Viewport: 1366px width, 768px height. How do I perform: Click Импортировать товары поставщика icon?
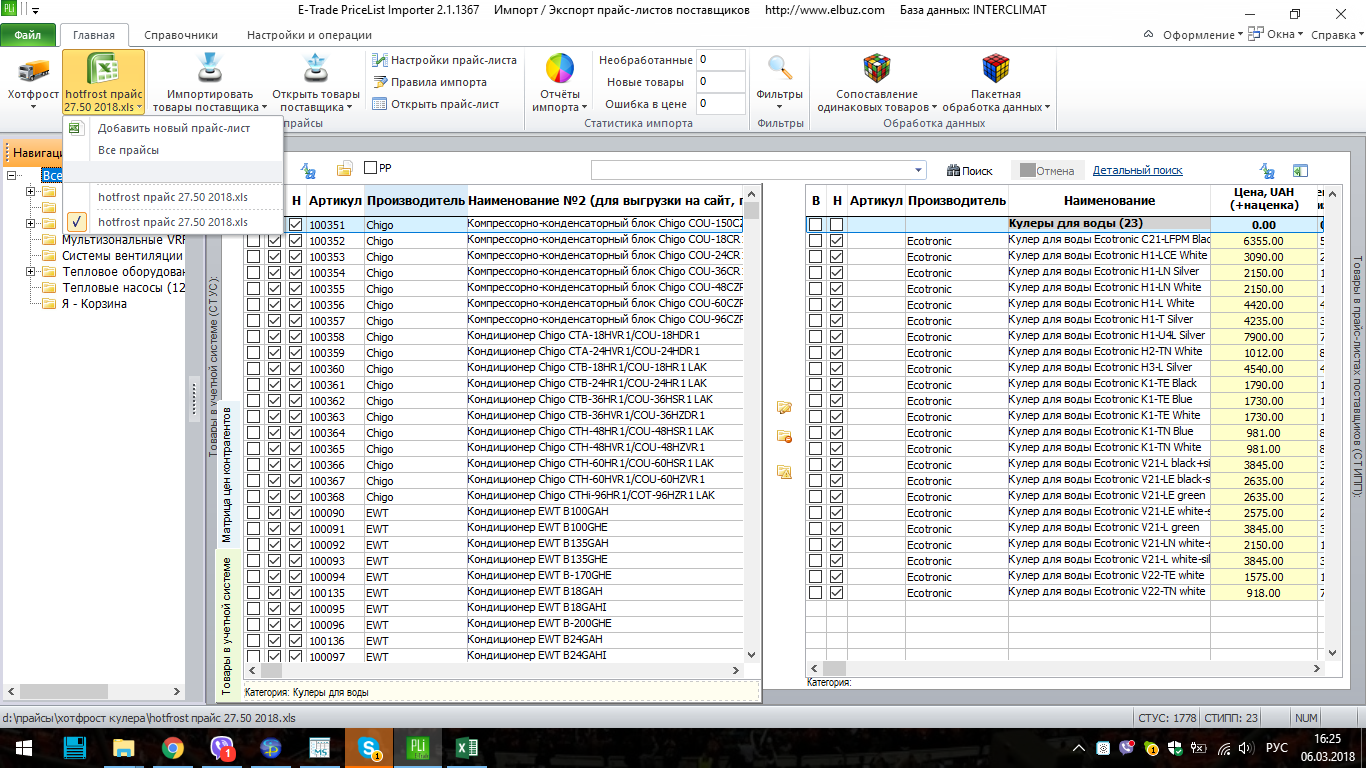(210, 68)
